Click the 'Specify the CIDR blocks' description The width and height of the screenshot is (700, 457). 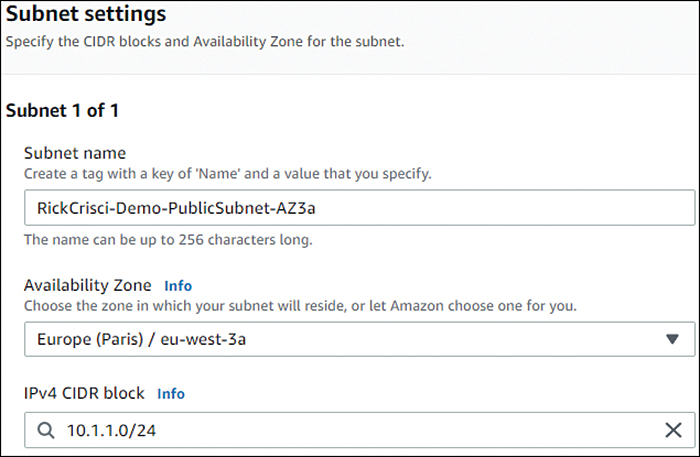pos(205,42)
